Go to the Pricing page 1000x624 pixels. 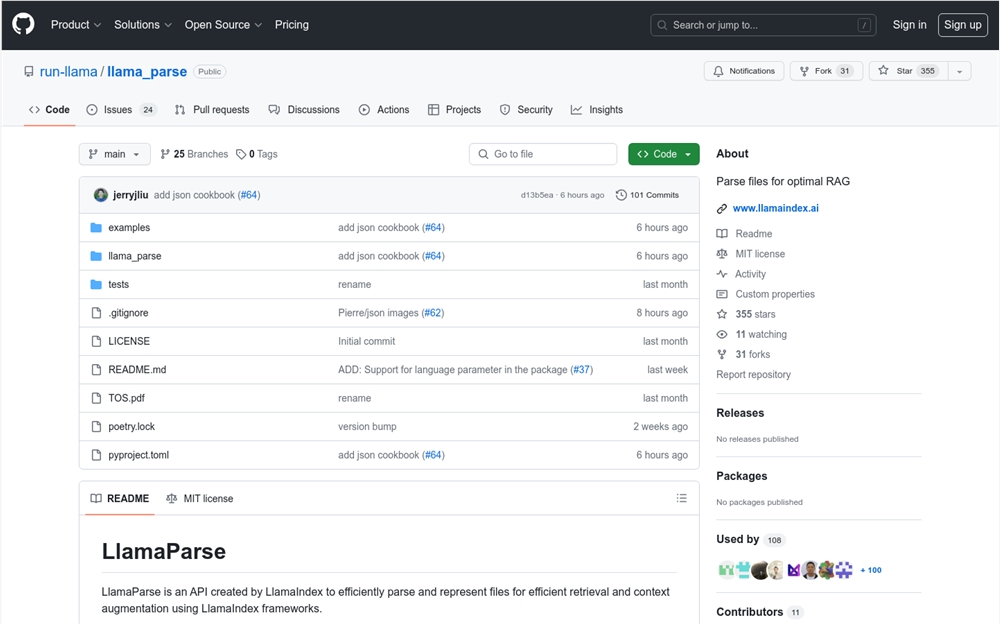click(291, 25)
